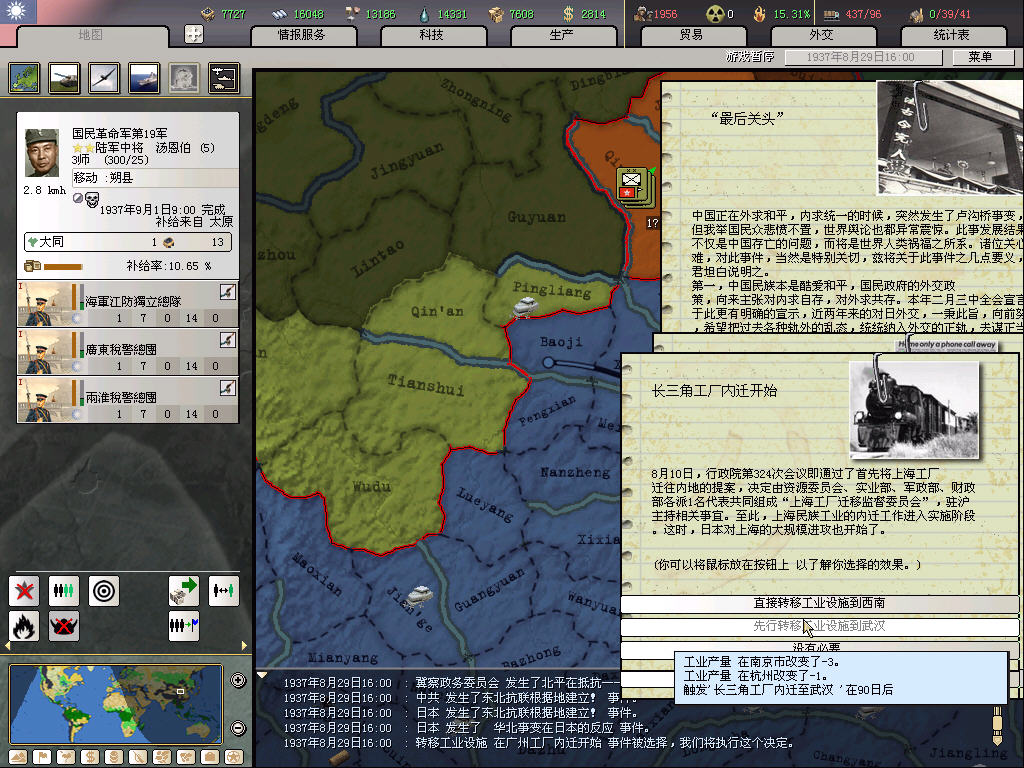Select the 兩淮稅警總團 unit row
Screen dimensions: 1024x768
128,400
